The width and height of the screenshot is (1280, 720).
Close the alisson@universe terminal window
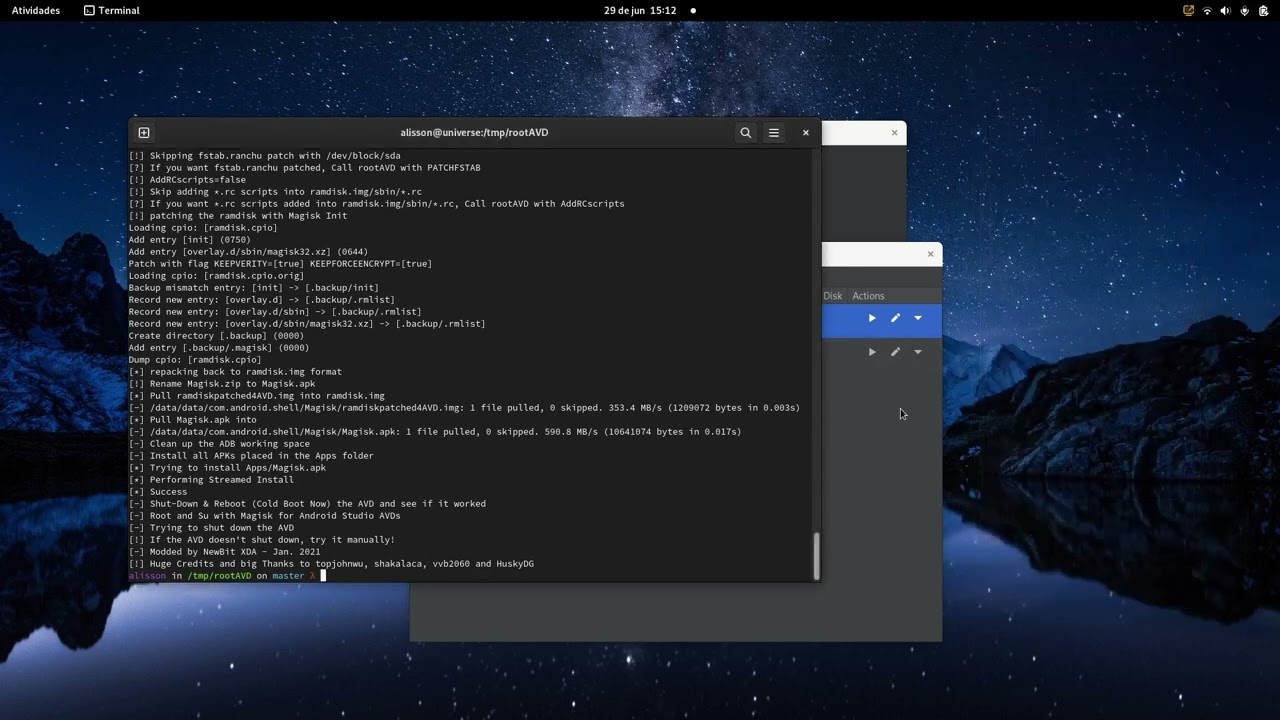click(805, 132)
